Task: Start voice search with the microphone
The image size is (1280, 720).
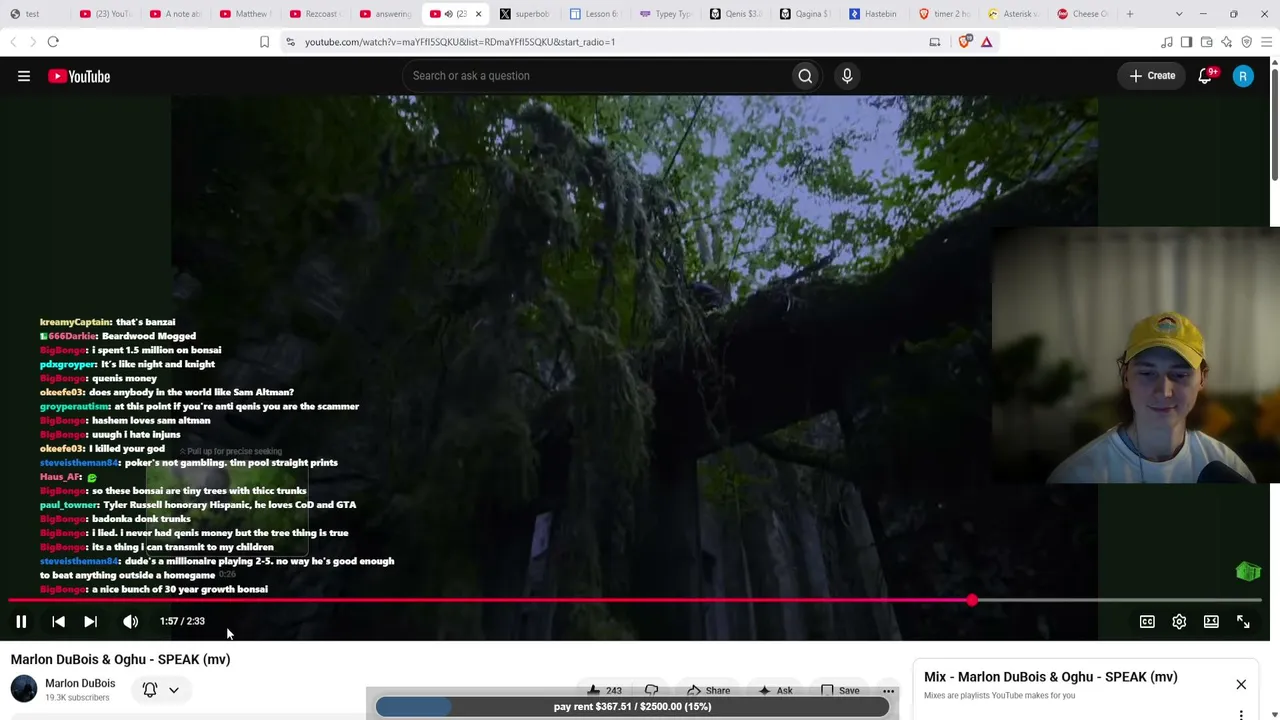Action: coord(847,76)
